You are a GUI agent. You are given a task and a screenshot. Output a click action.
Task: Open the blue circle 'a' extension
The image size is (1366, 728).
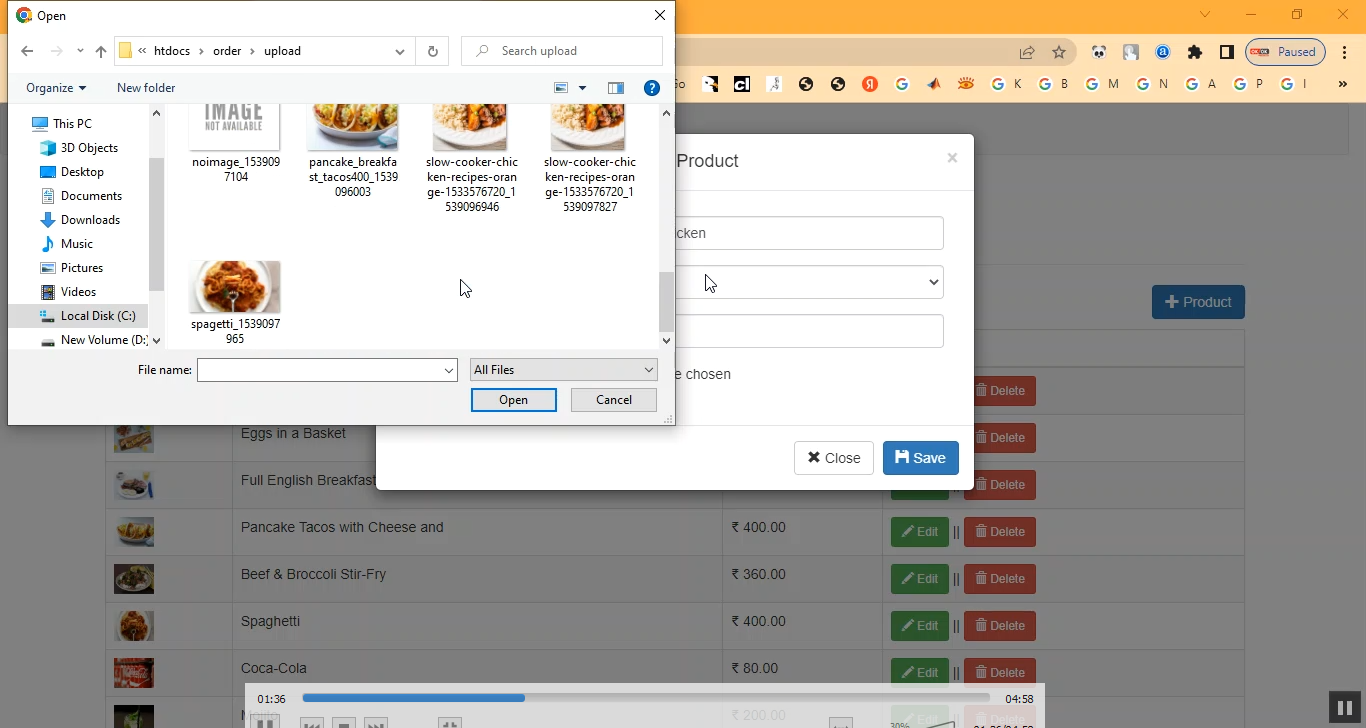tap(1163, 52)
